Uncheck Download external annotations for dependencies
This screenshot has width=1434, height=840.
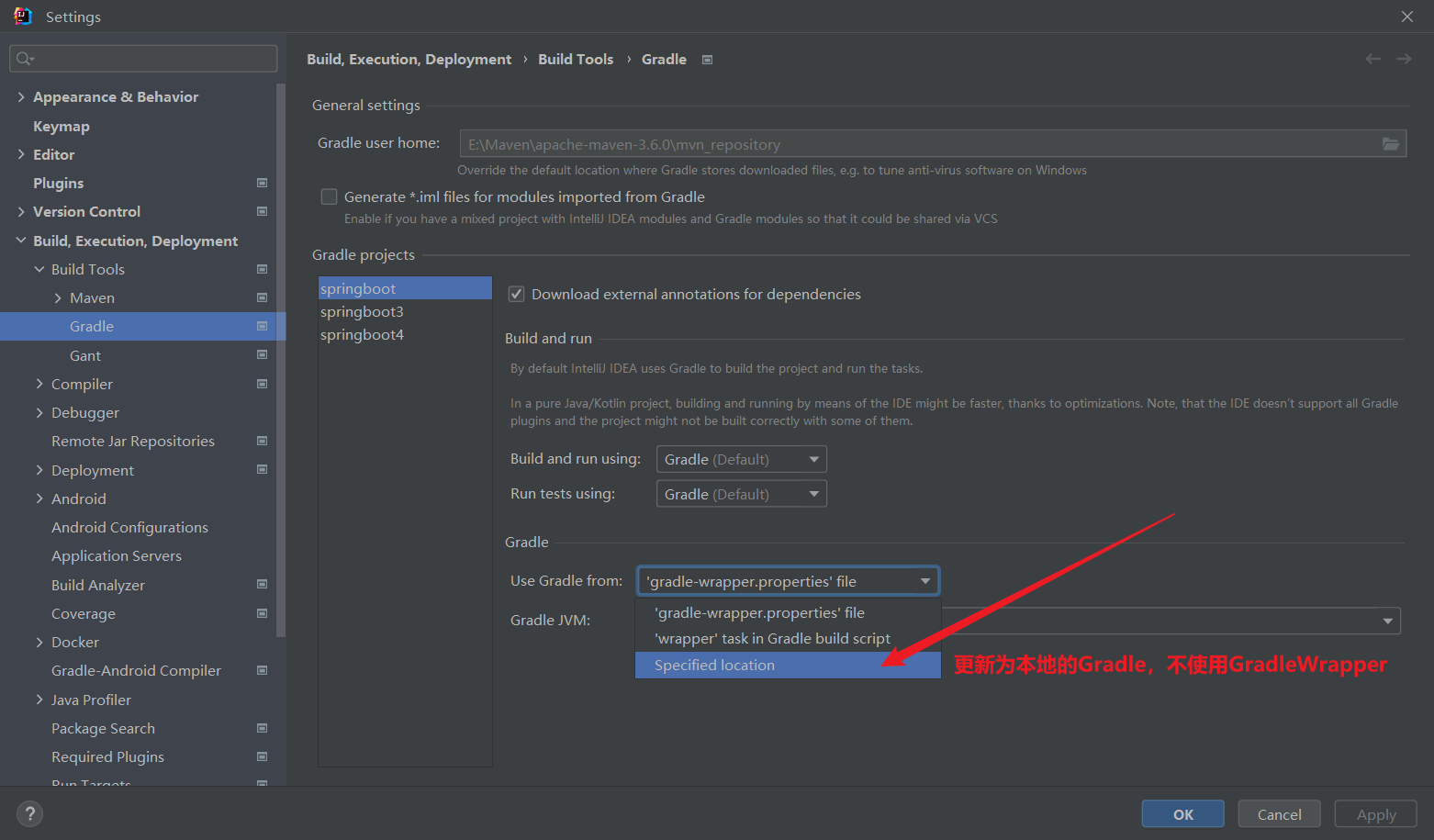(516, 294)
